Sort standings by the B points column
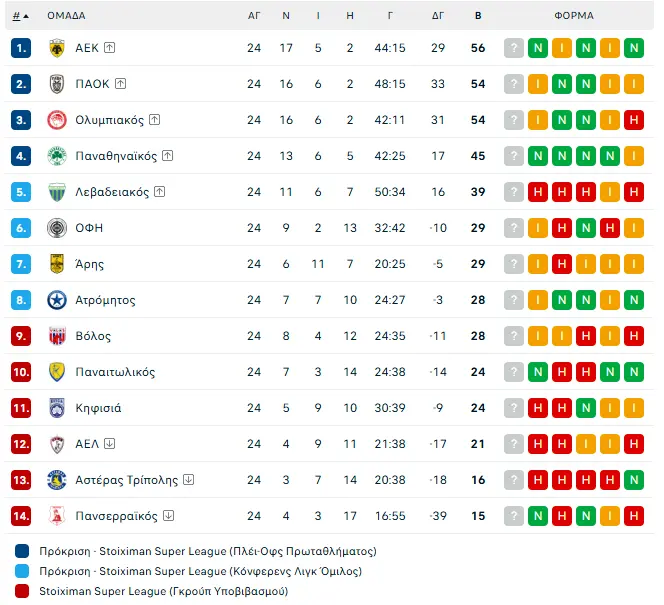Screen dimensions: 664x605 [478, 16]
